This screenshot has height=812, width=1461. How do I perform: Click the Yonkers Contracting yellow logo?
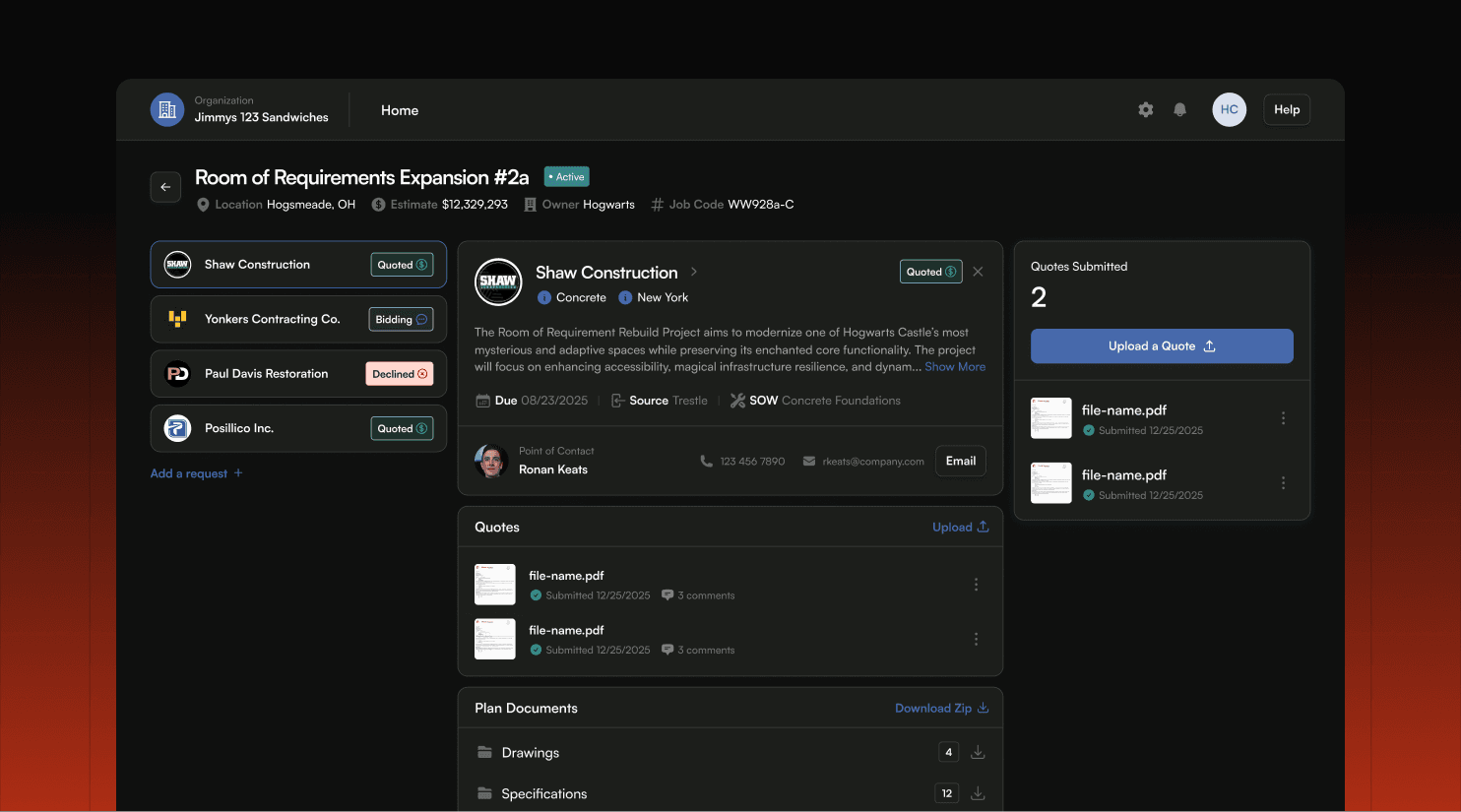pyautogui.click(x=177, y=319)
